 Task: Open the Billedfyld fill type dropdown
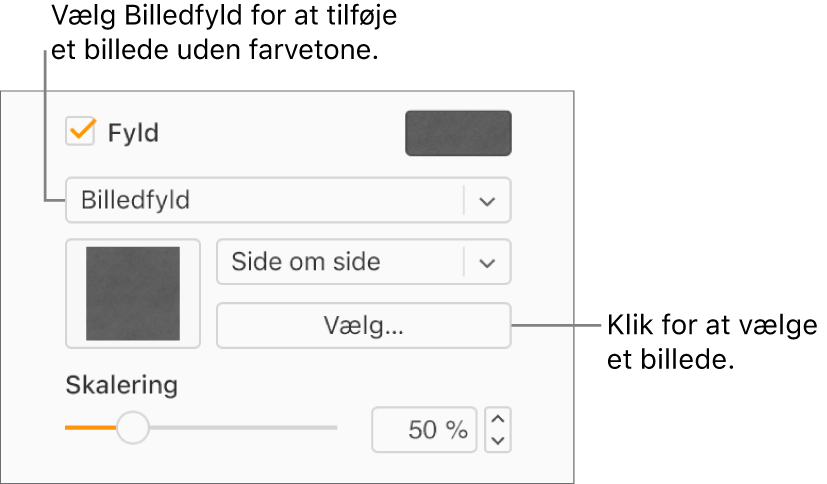point(288,200)
